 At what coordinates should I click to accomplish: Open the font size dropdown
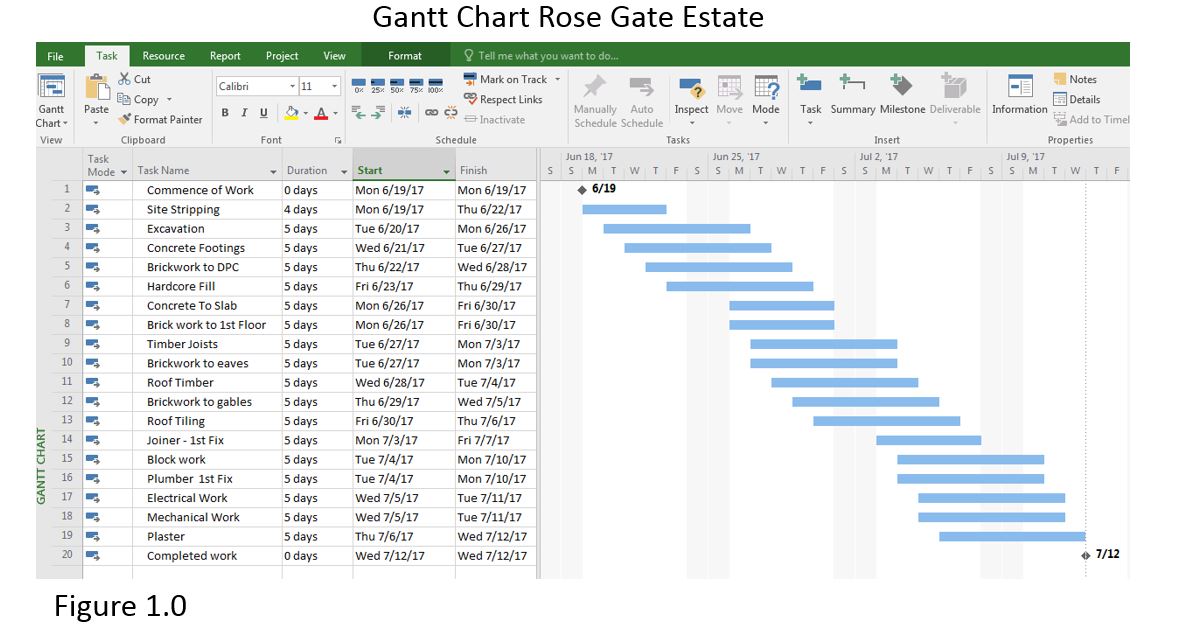point(334,86)
